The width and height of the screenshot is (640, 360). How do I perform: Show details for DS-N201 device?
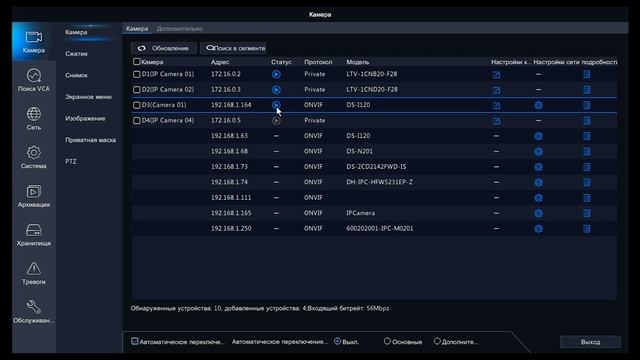(x=587, y=151)
